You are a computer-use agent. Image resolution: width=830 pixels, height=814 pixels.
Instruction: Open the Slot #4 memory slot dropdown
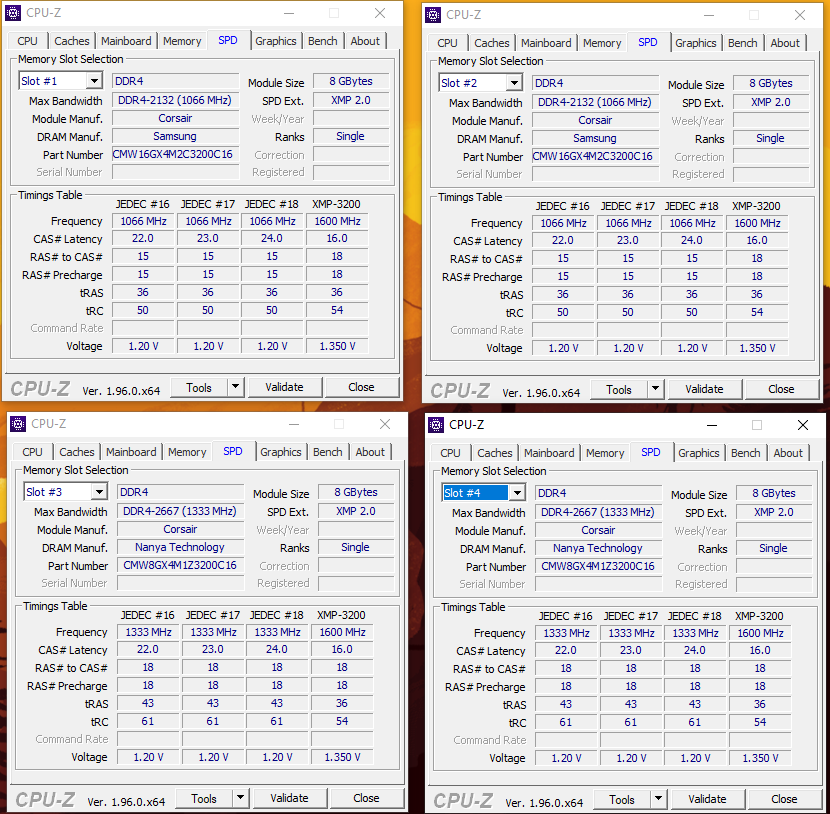tap(517, 493)
